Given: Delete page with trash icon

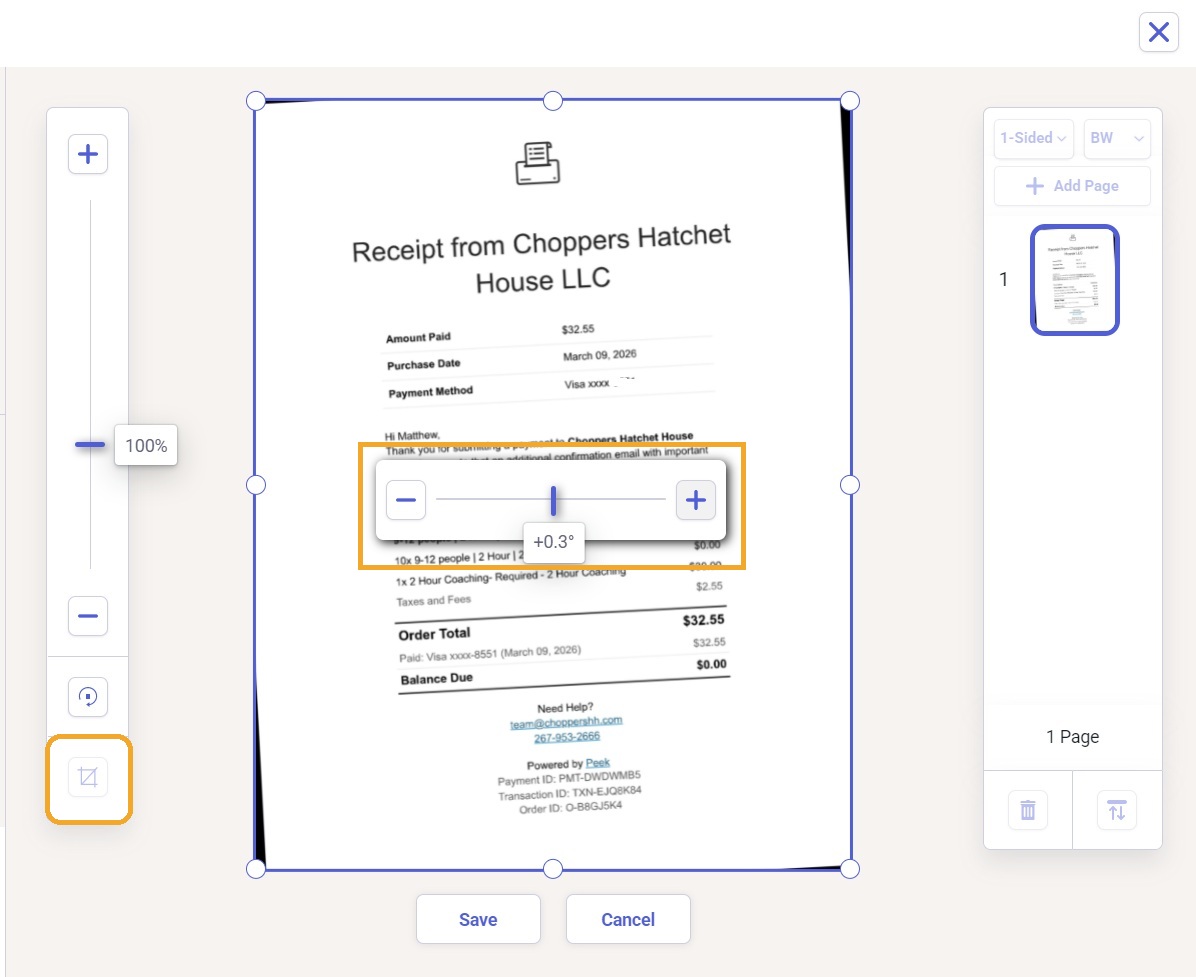Looking at the screenshot, I should (1027, 810).
